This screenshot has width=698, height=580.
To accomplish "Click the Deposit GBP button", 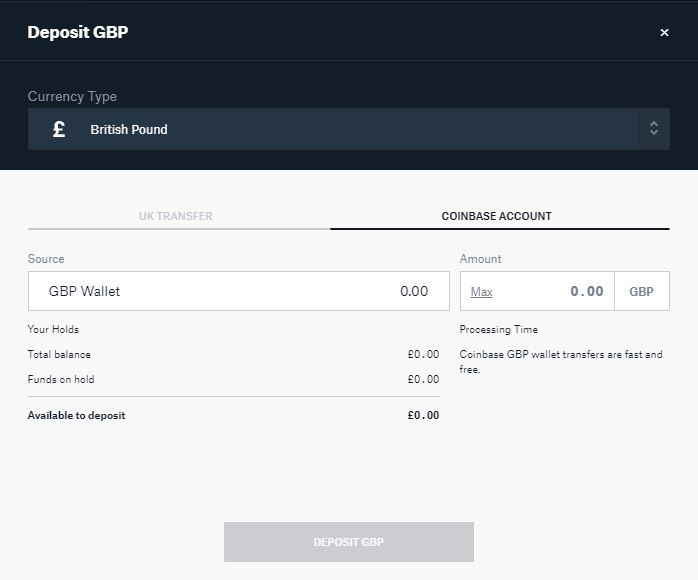I will (x=349, y=542).
